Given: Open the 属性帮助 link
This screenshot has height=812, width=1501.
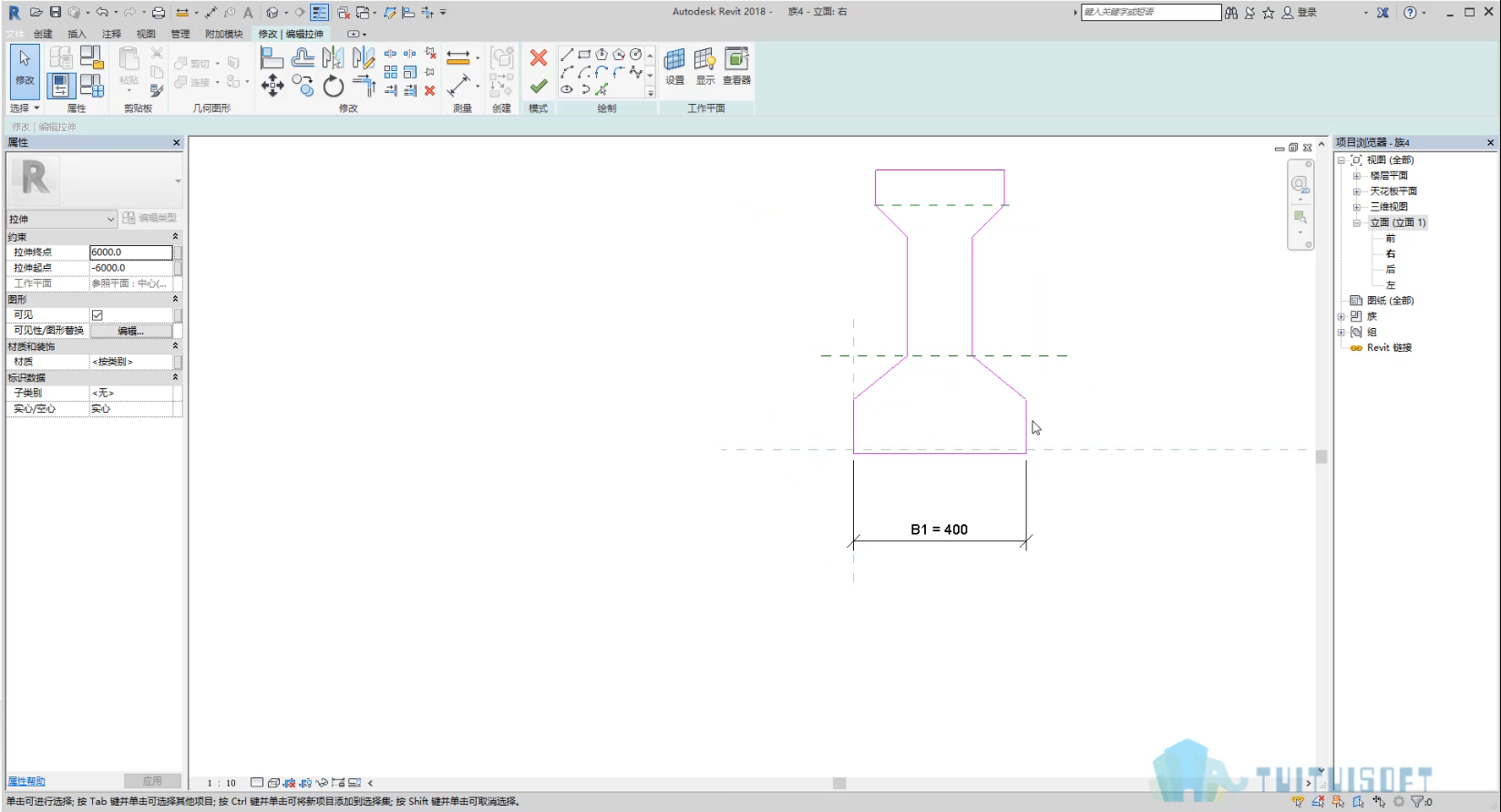Looking at the screenshot, I should pyautogui.click(x=26, y=781).
